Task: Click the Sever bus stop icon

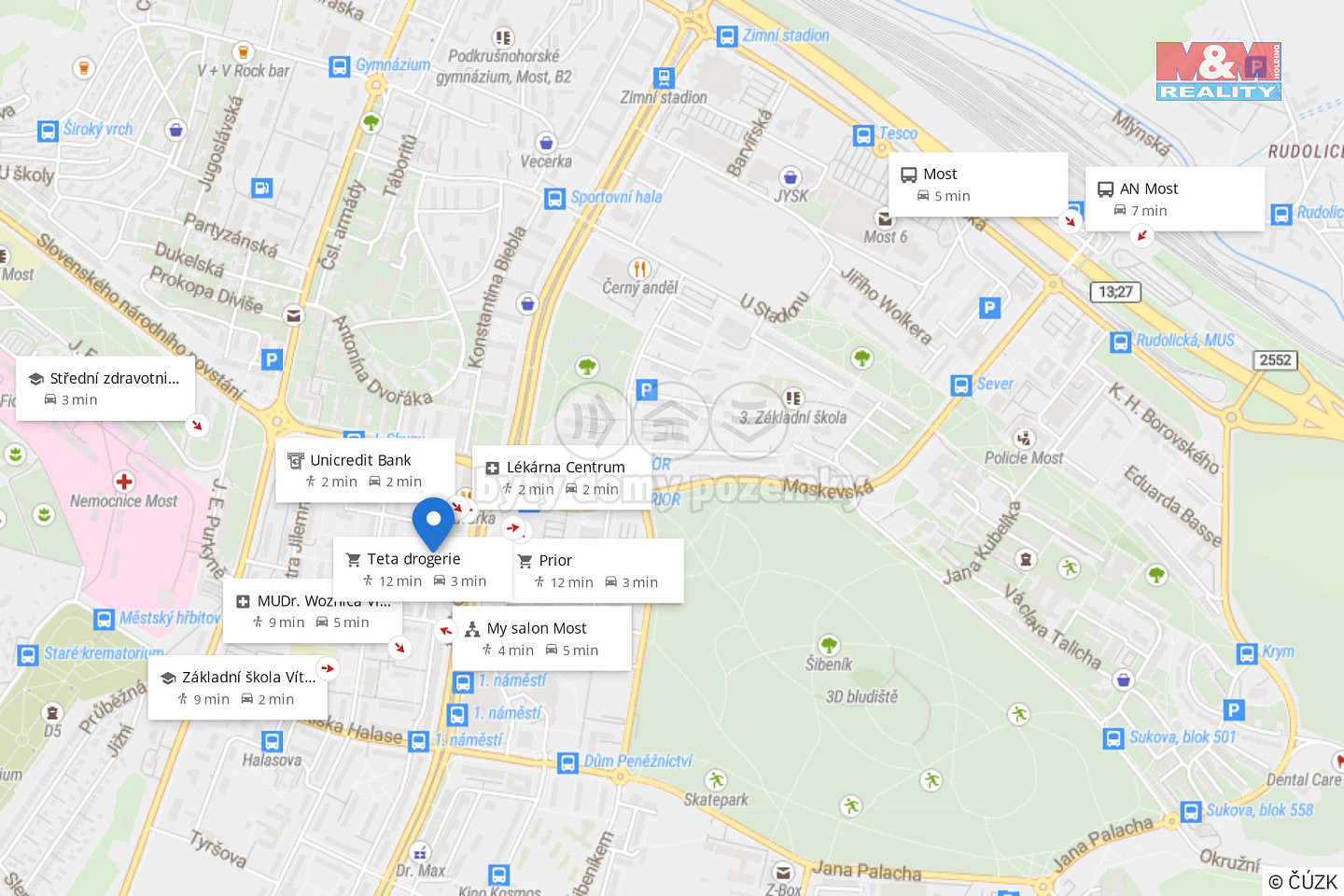Action: pyautogui.click(x=961, y=385)
